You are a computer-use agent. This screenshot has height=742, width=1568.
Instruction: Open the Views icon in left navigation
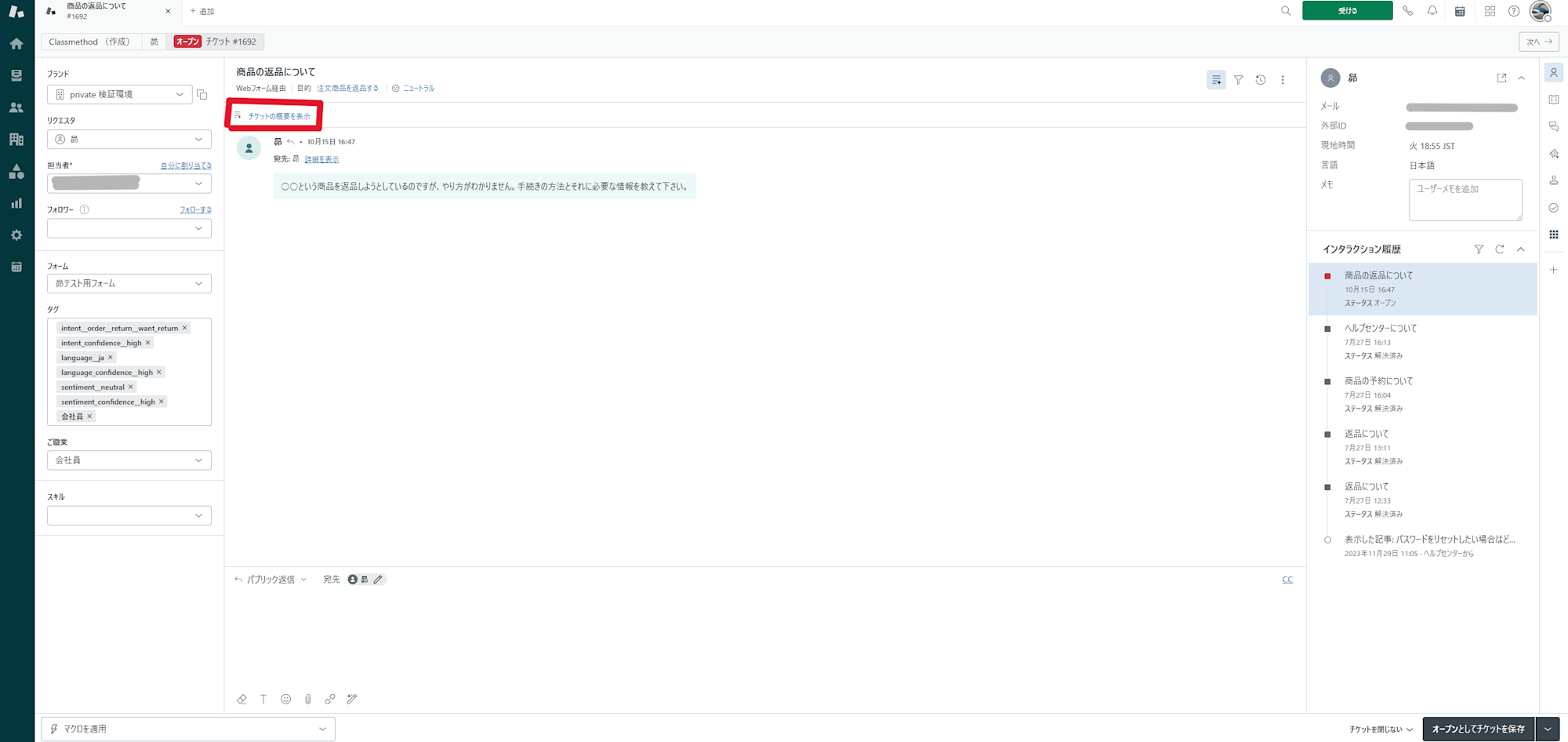16,75
